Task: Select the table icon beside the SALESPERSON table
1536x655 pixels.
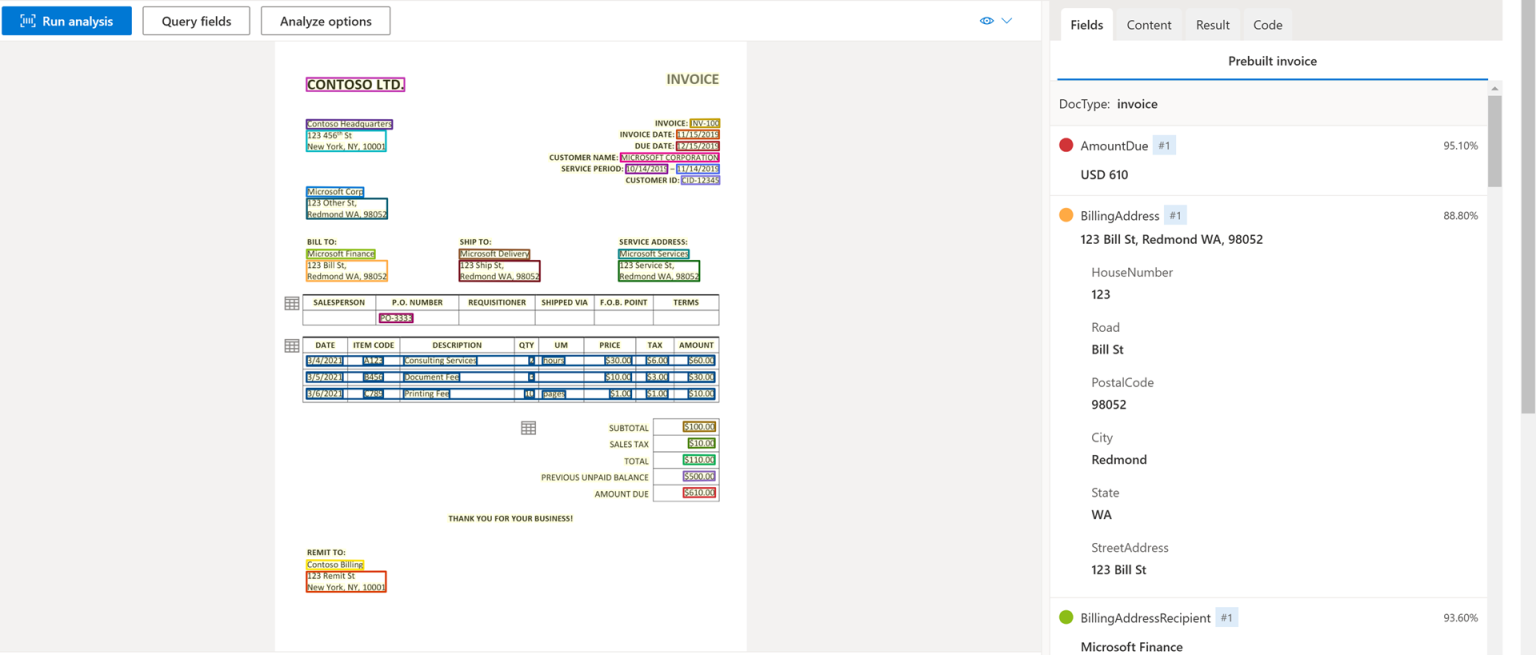Action: [291, 303]
